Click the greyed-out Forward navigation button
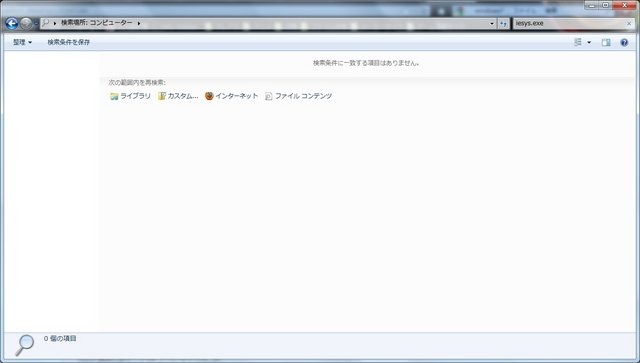The image size is (640, 363). click(26, 24)
